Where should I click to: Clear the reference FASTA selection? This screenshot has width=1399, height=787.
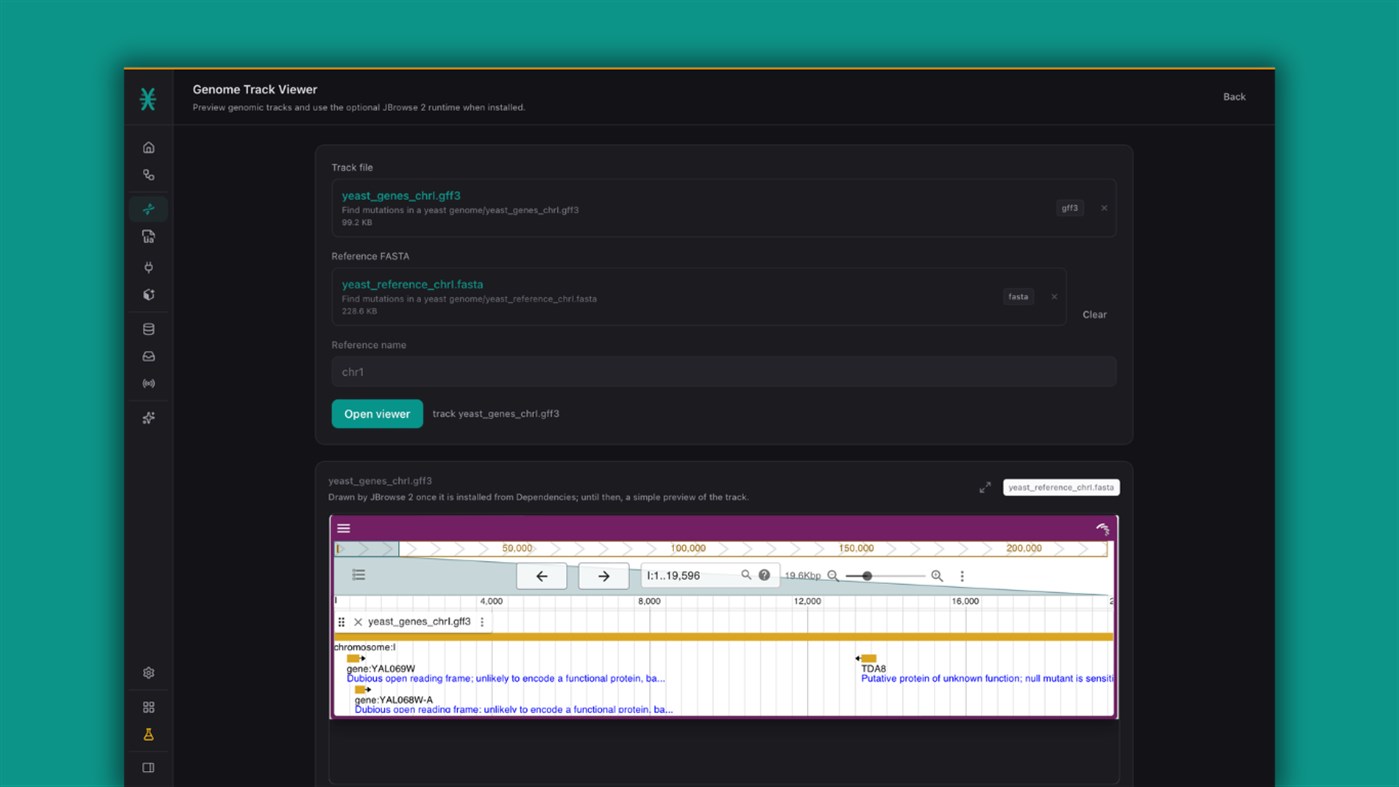[x=1094, y=314]
